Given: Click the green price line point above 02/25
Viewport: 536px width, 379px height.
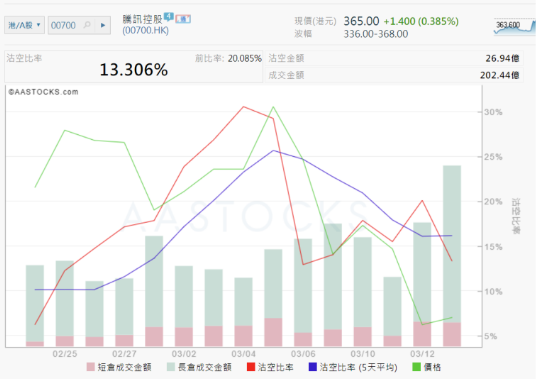Looking at the screenshot, I should pos(65,130).
